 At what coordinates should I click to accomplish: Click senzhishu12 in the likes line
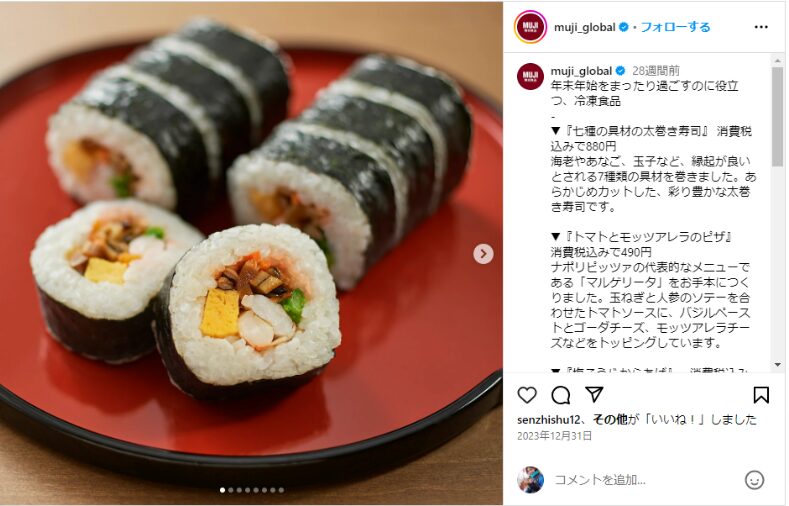549,419
